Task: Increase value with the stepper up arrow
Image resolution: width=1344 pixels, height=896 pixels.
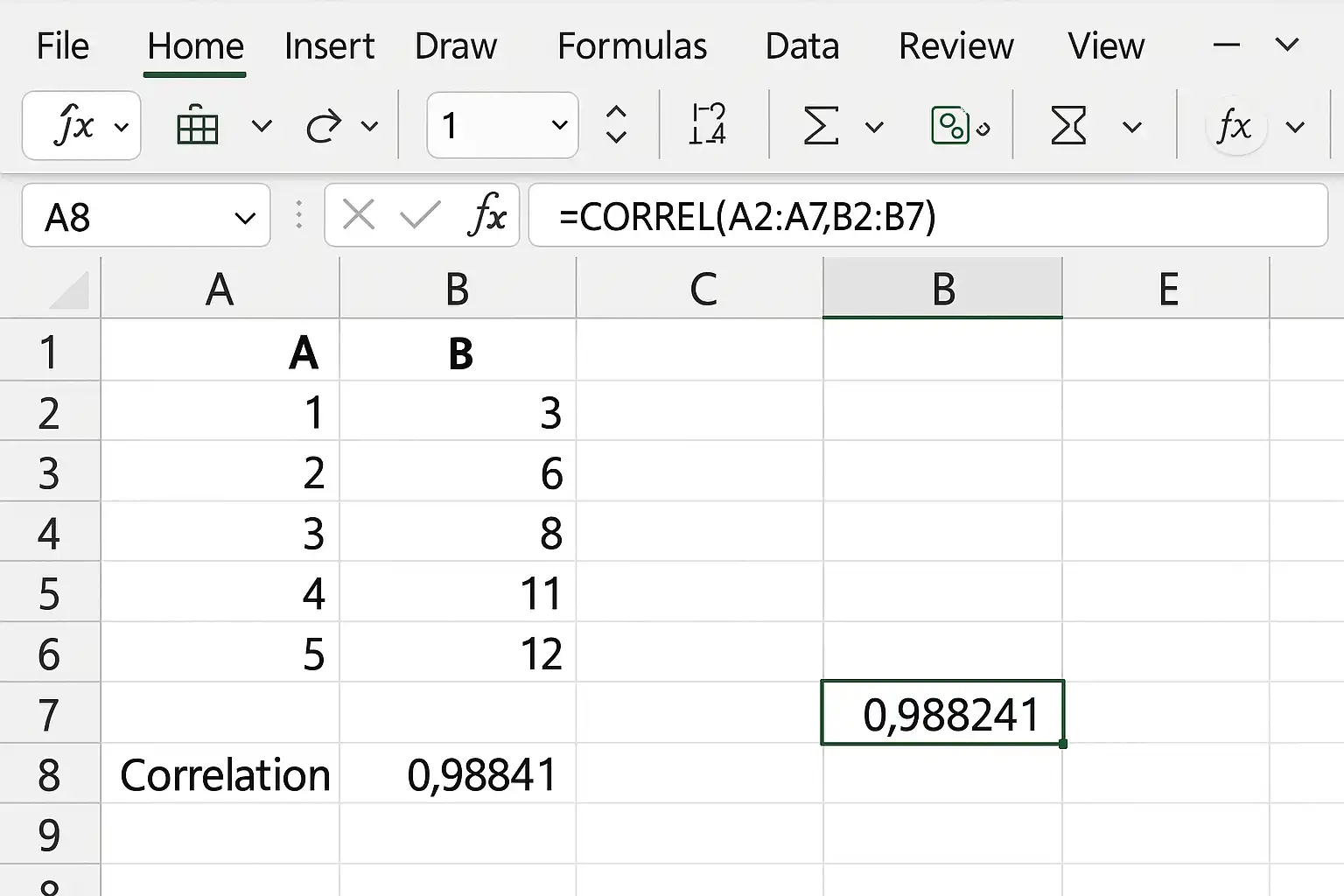Action: [x=616, y=112]
